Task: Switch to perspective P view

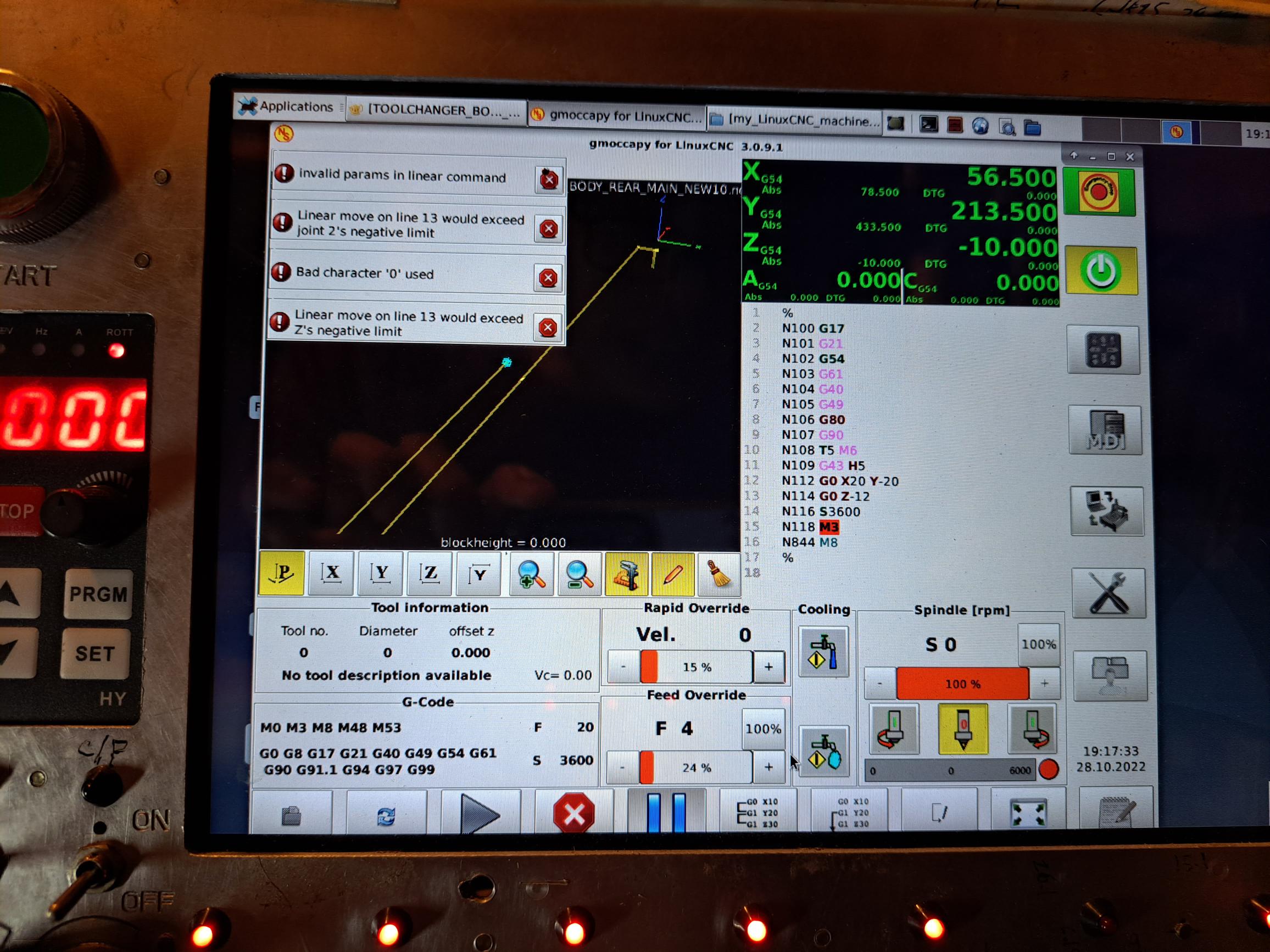Action: click(282, 573)
